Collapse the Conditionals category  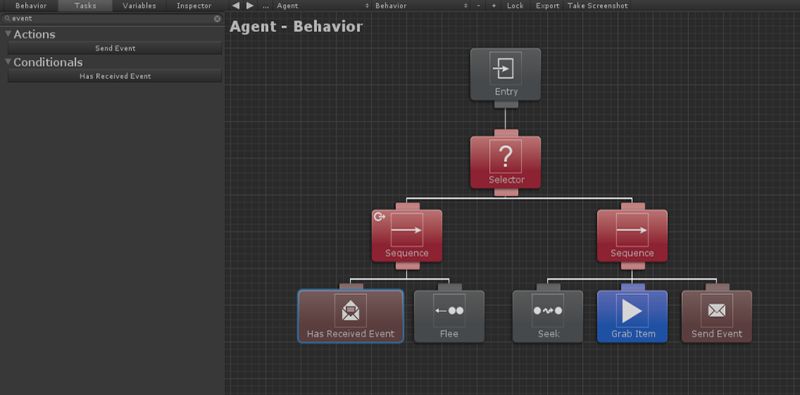coord(8,62)
